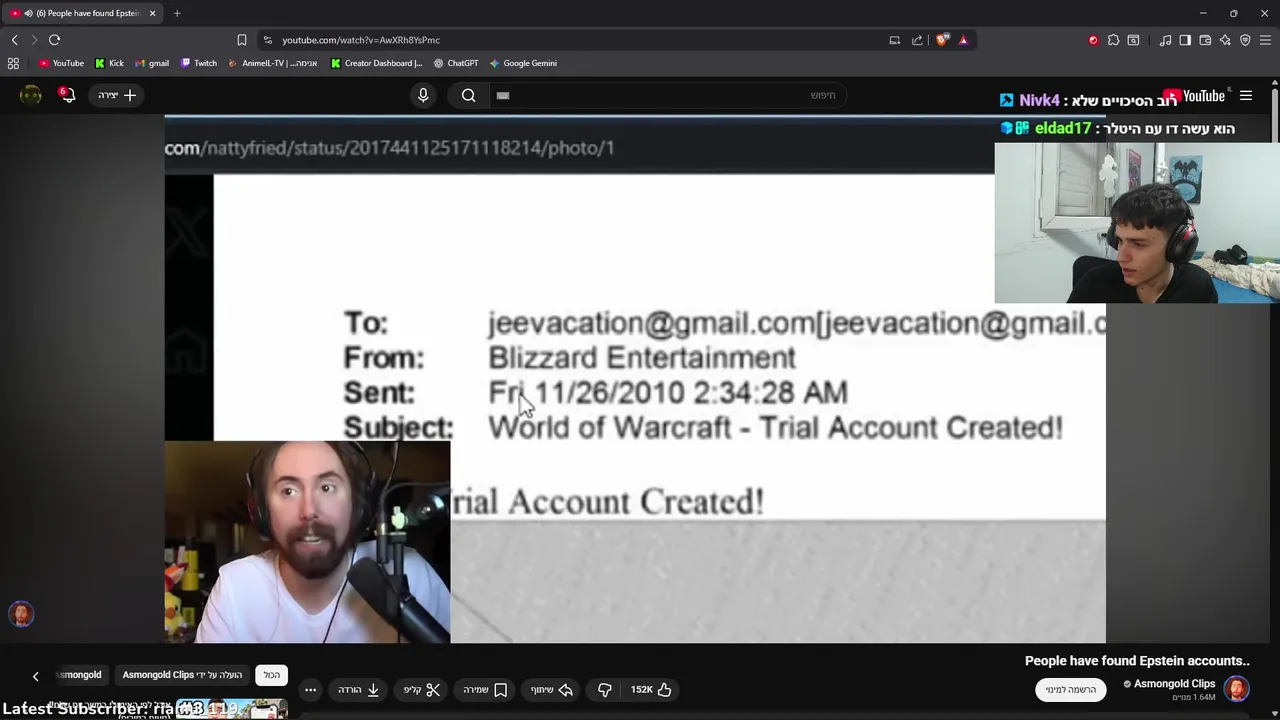Open the YouTube bookmark
1280x720 pixels.
61,63
